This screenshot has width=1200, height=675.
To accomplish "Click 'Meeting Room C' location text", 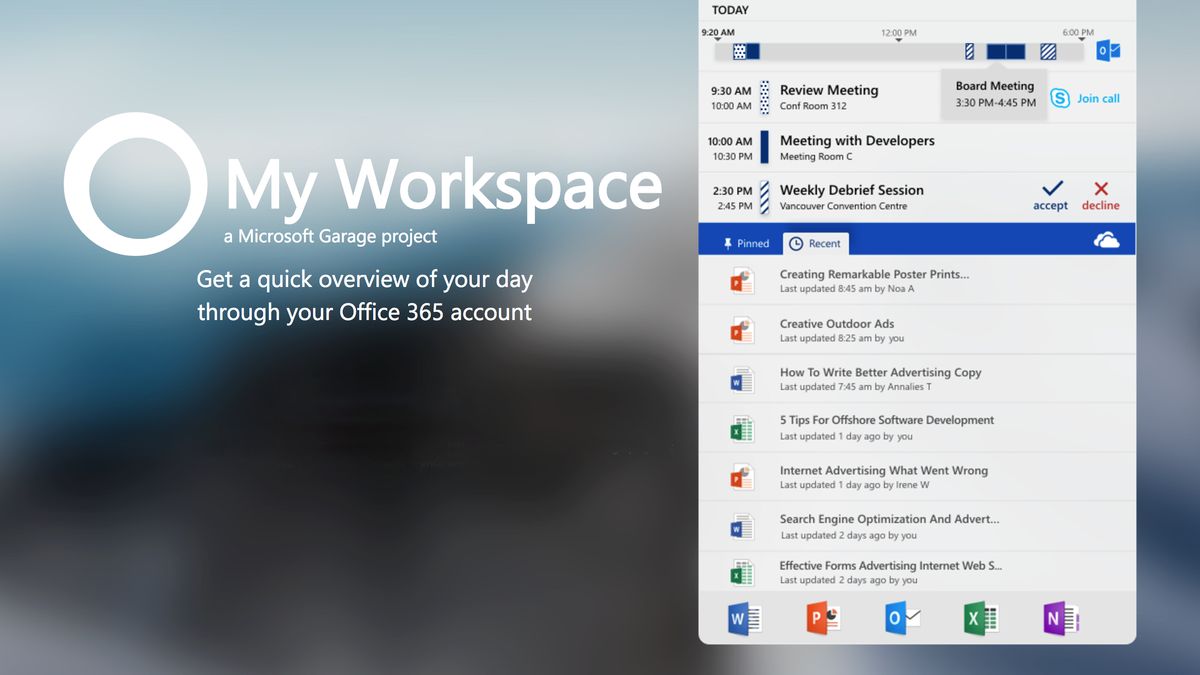I will coord(816,156).
